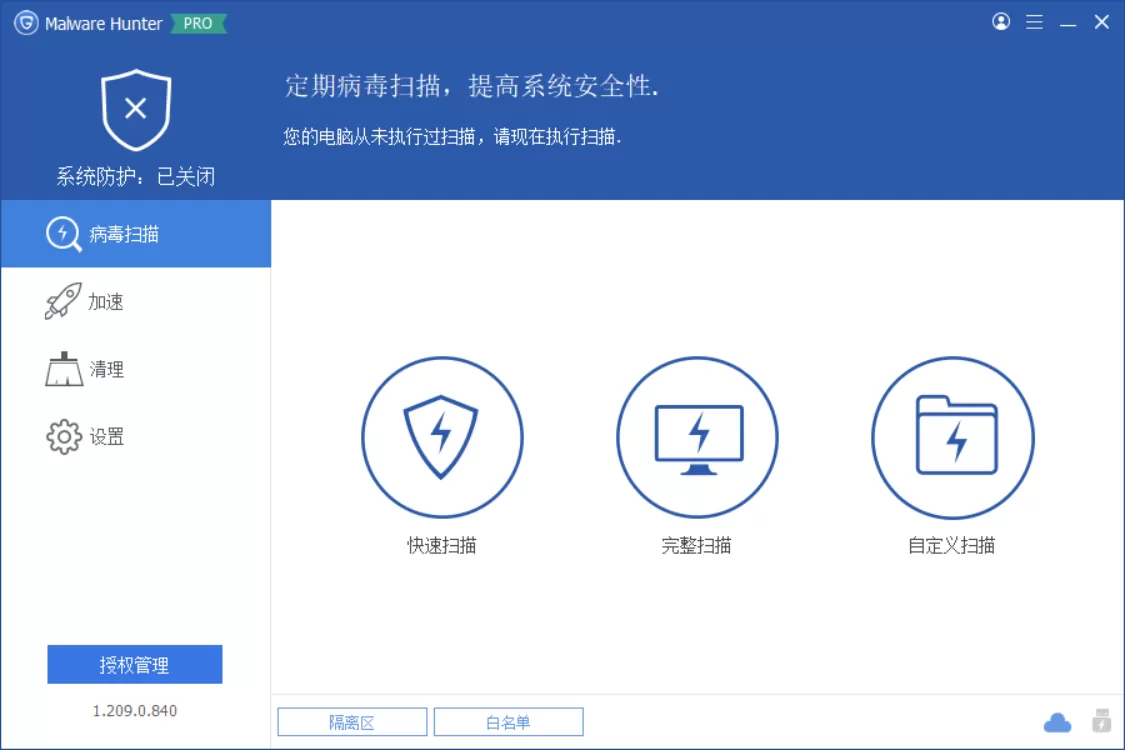Viewport: 1125px width, 750px height.
Task: Click the version number 1.209.0.840
Action: (133, 710)
